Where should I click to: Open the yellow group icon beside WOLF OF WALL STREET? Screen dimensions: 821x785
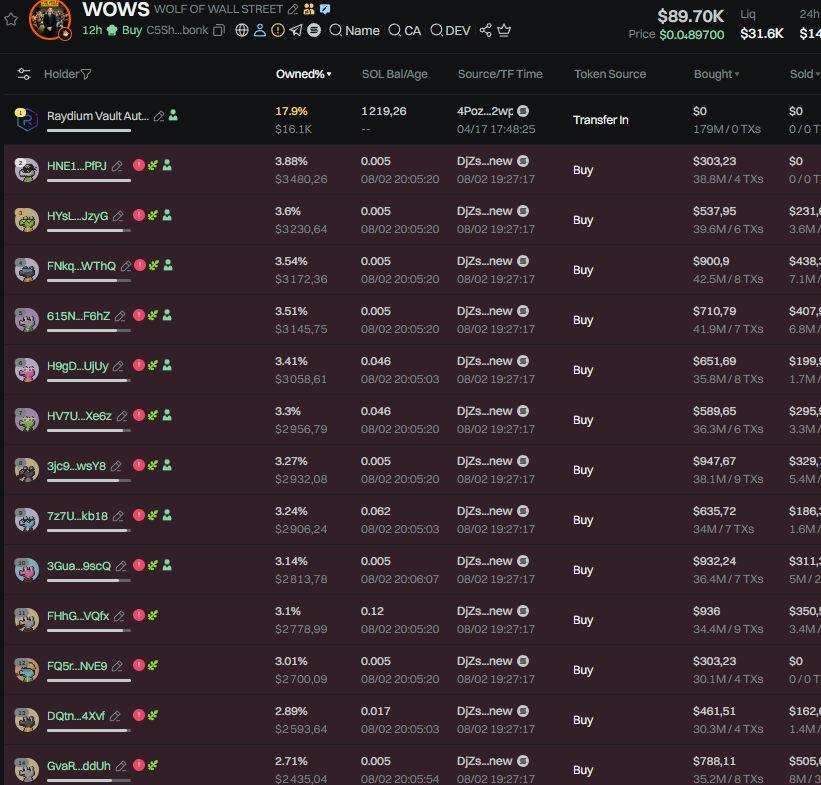[x=309, y=9]
